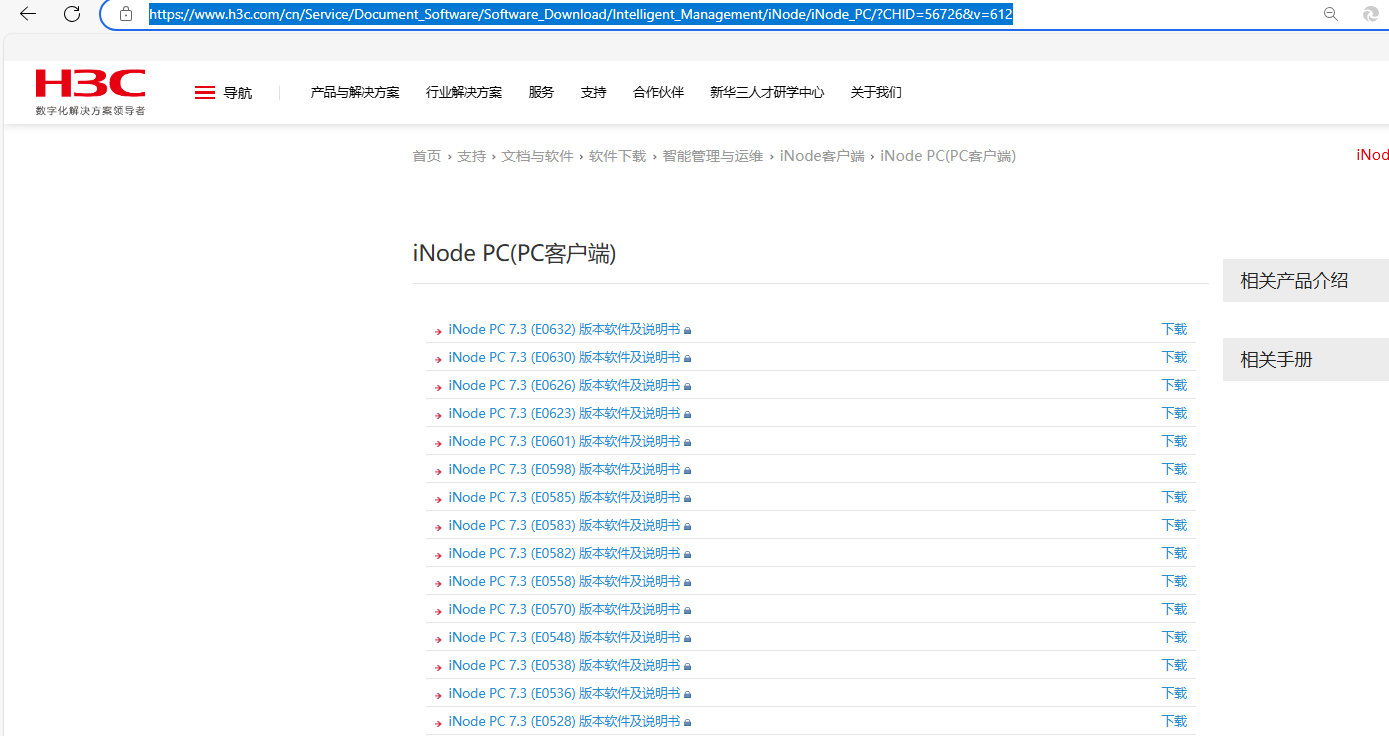Click 下载 in the E0570 row

click(1174, 609)
